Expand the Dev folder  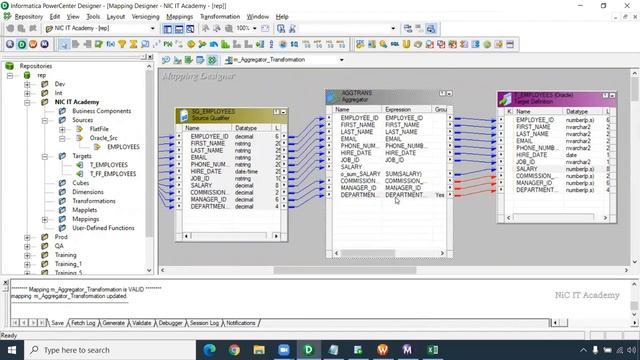coord(27,84)
